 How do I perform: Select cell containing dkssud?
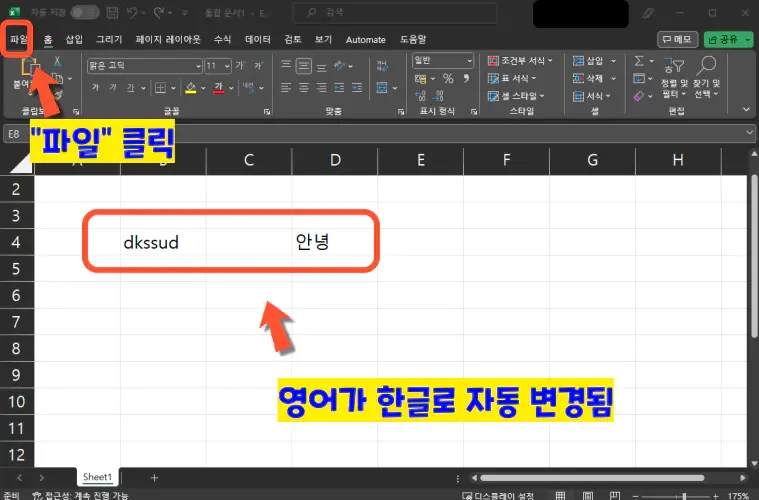(x=163, y=242)
